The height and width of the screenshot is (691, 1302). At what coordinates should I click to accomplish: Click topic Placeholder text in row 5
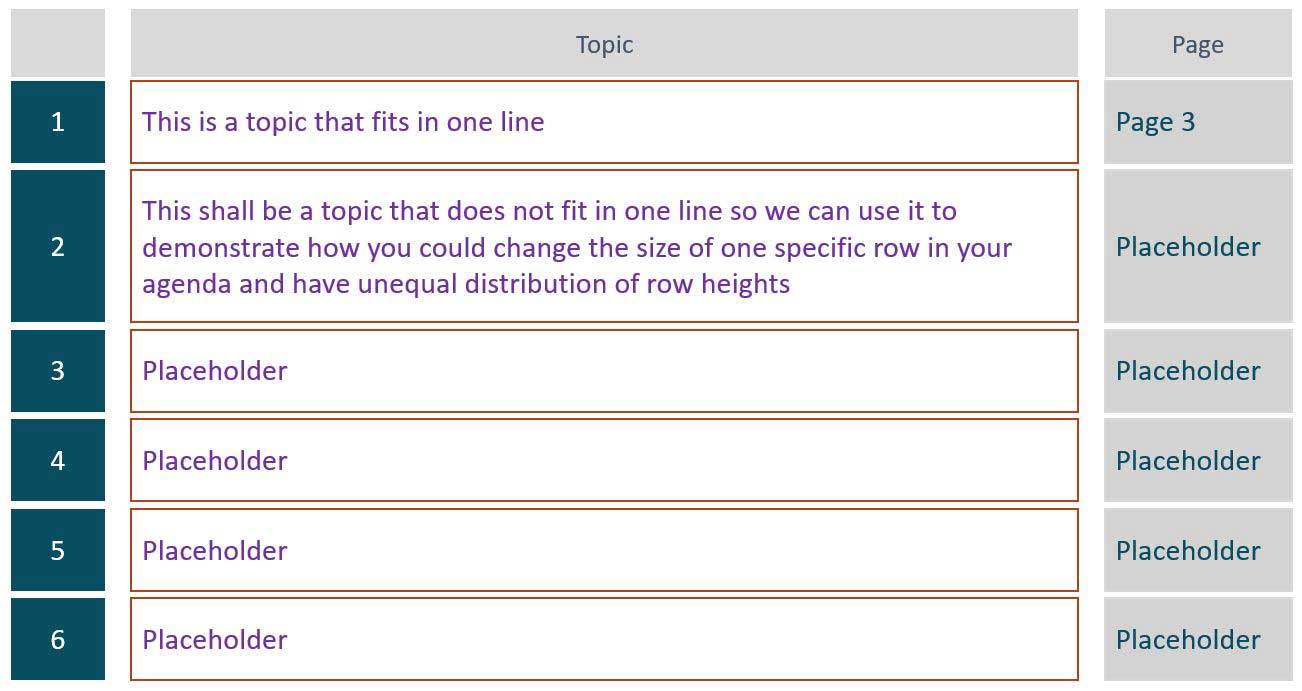click(215, 550)
